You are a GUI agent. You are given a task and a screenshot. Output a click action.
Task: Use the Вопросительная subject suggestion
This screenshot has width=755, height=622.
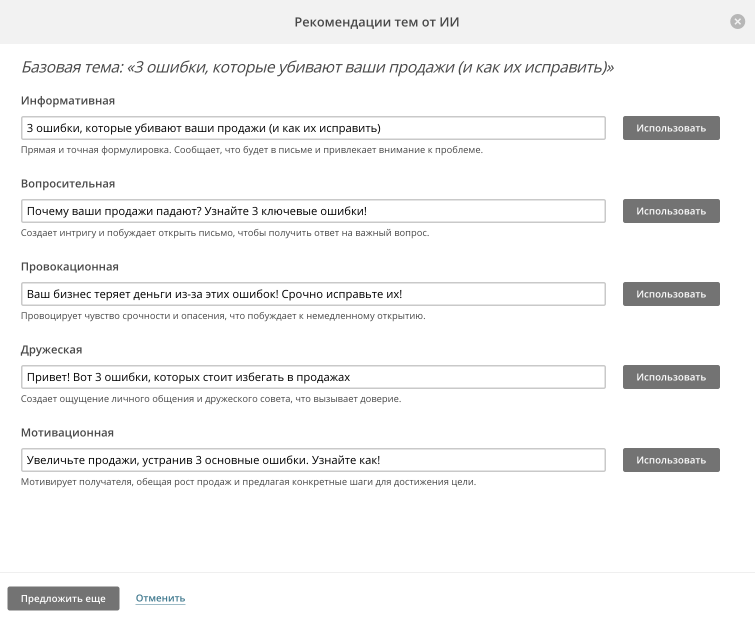point(671,211)
